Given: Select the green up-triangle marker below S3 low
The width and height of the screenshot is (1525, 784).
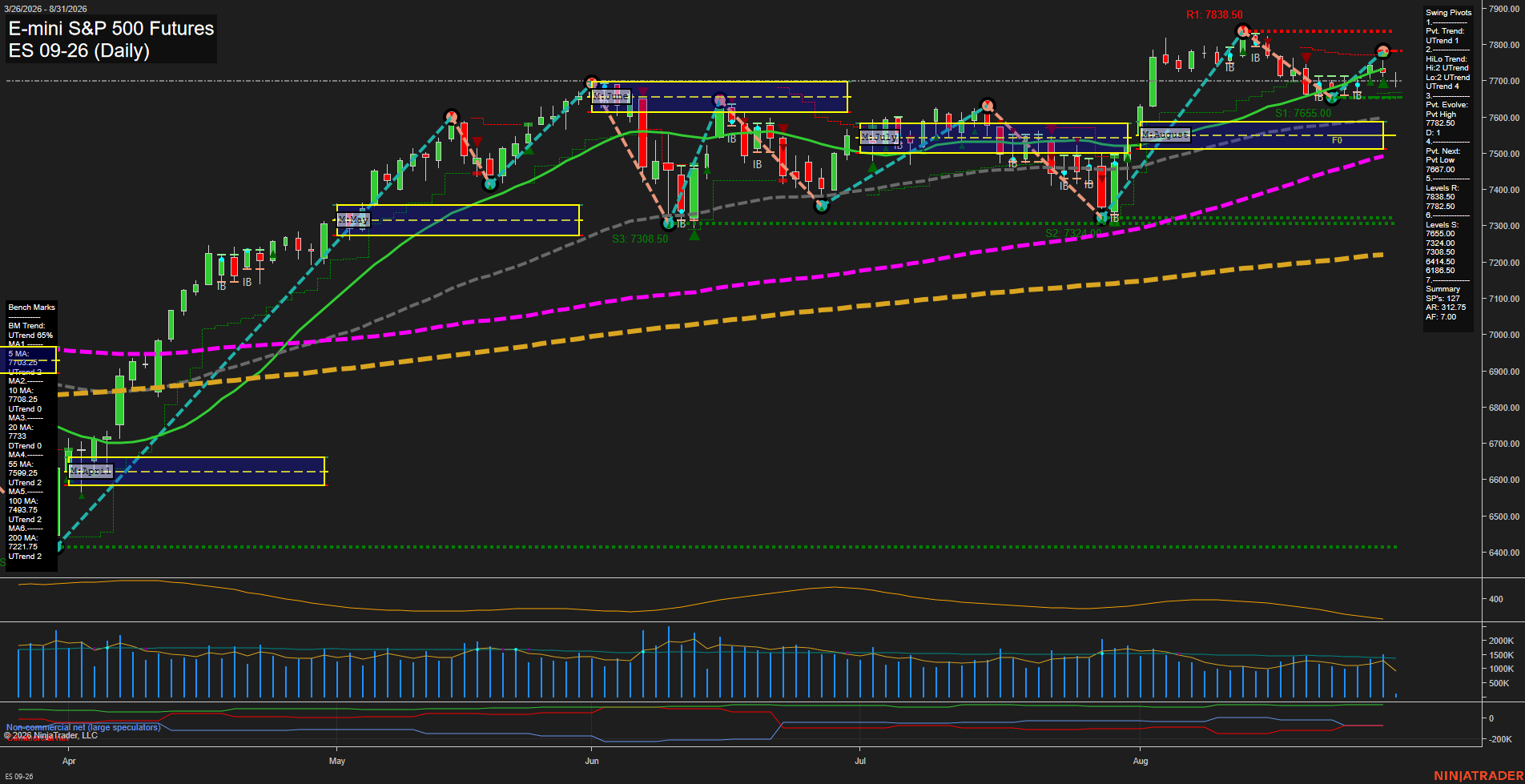Looking at the screenshot, I should pos(694,235).
